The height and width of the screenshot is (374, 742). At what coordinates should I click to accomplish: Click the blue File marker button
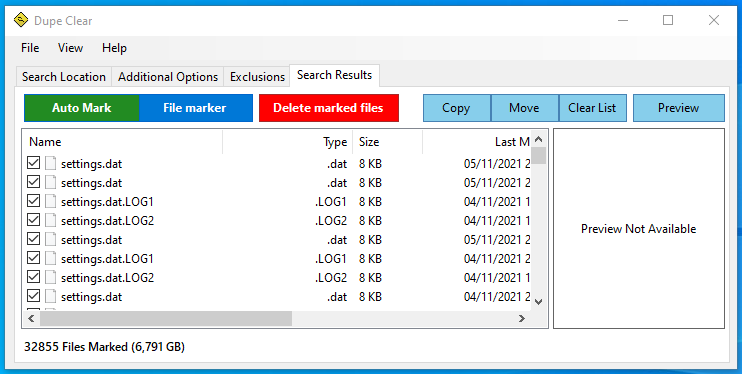(x=195, y=108)
